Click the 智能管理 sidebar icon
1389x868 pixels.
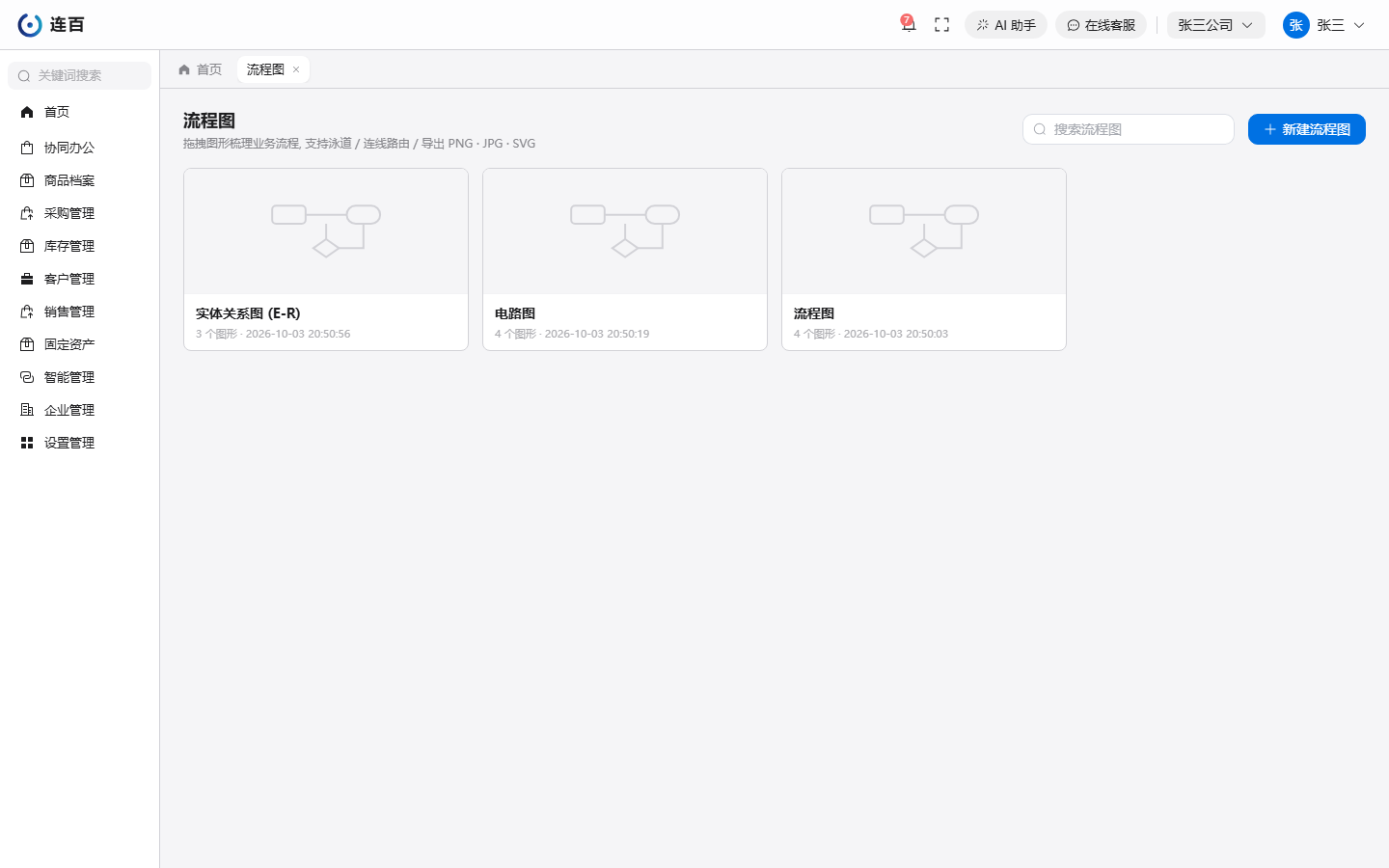27,377
